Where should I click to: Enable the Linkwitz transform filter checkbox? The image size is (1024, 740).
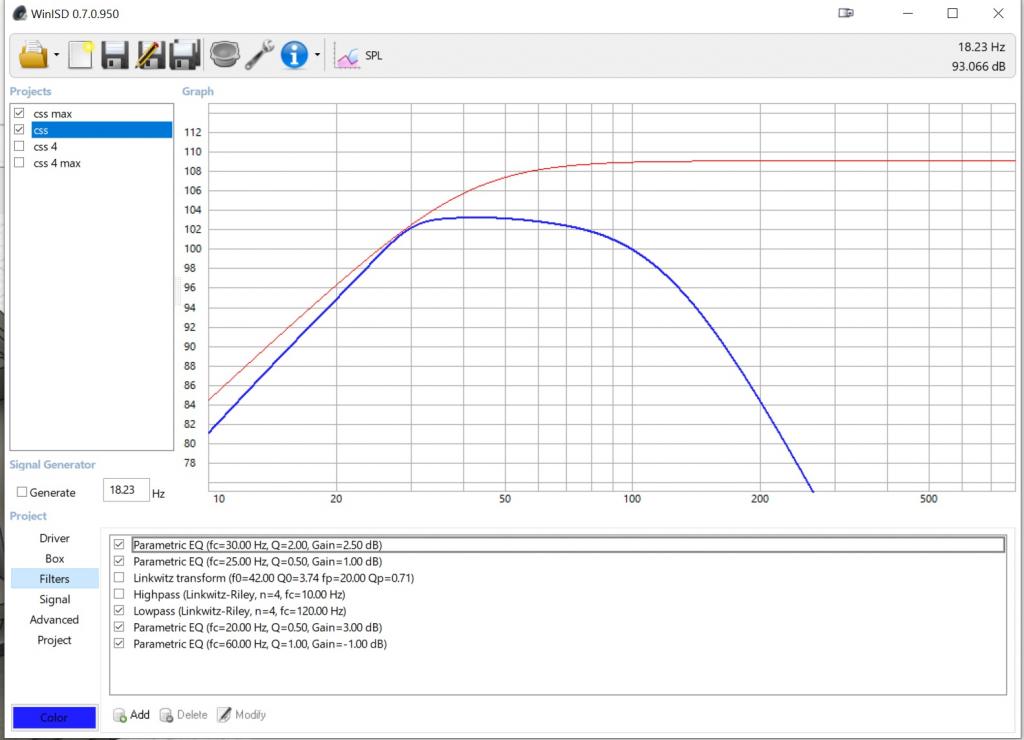[119, 577]
